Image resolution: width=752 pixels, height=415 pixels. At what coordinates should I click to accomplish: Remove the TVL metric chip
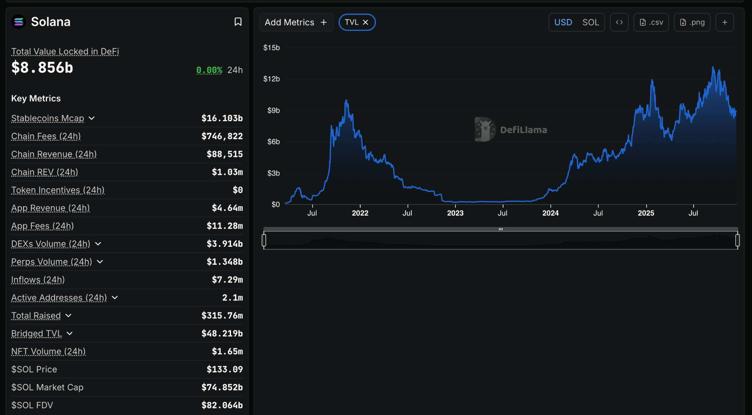[x=366, y=22]
